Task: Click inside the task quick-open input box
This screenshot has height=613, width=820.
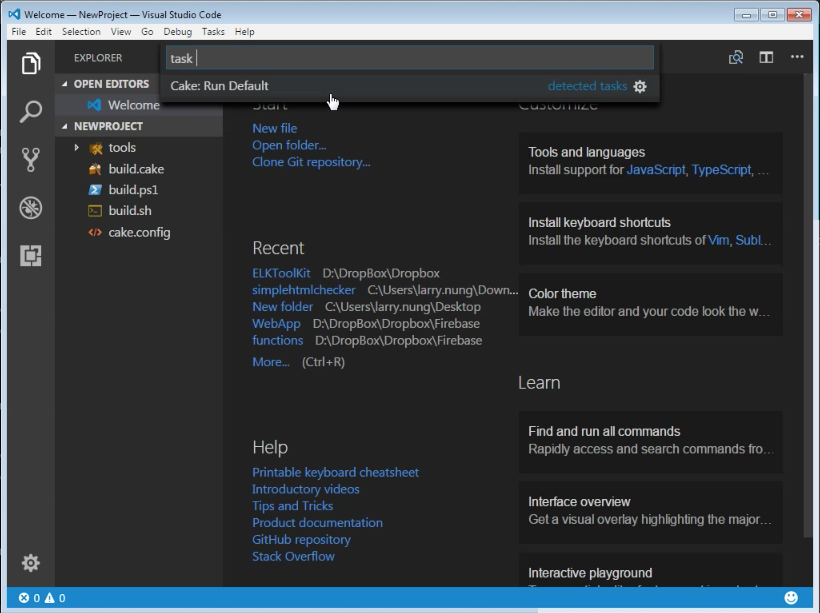Action: 410,58
